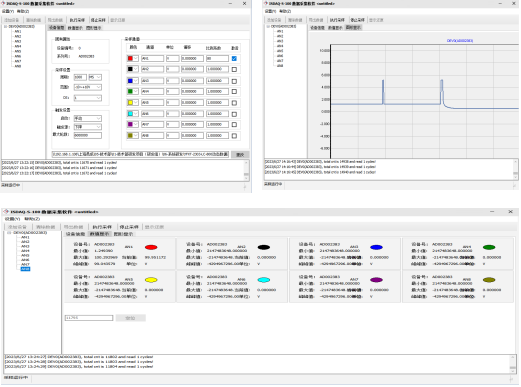Click the app logo in the bottom window title bar
This screenshot has width=521, height=387.
tap(6, 212)
